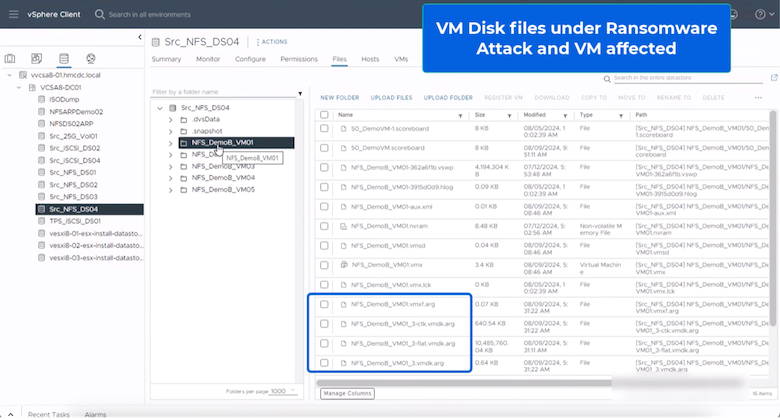Click the datastore search magnifier icon
This screenshot has height=420, width=780.
tap(607, 79)
